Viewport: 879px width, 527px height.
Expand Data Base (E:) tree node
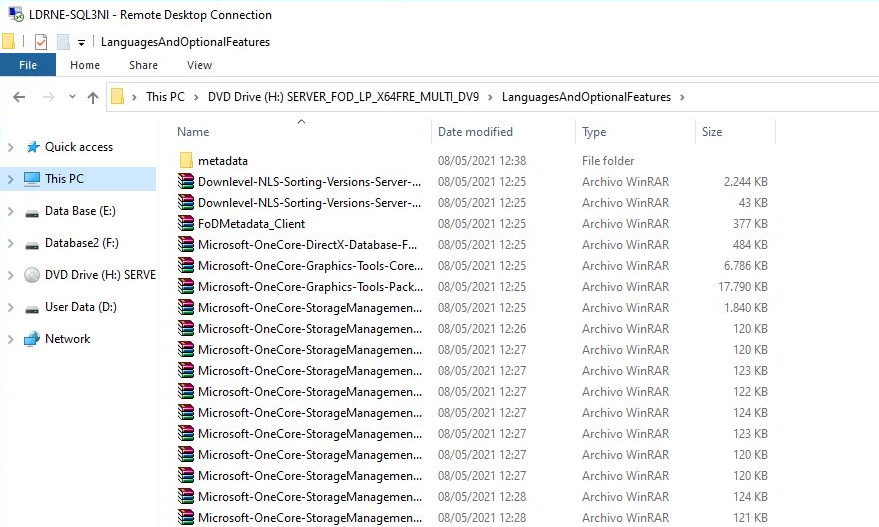[11, 211]
